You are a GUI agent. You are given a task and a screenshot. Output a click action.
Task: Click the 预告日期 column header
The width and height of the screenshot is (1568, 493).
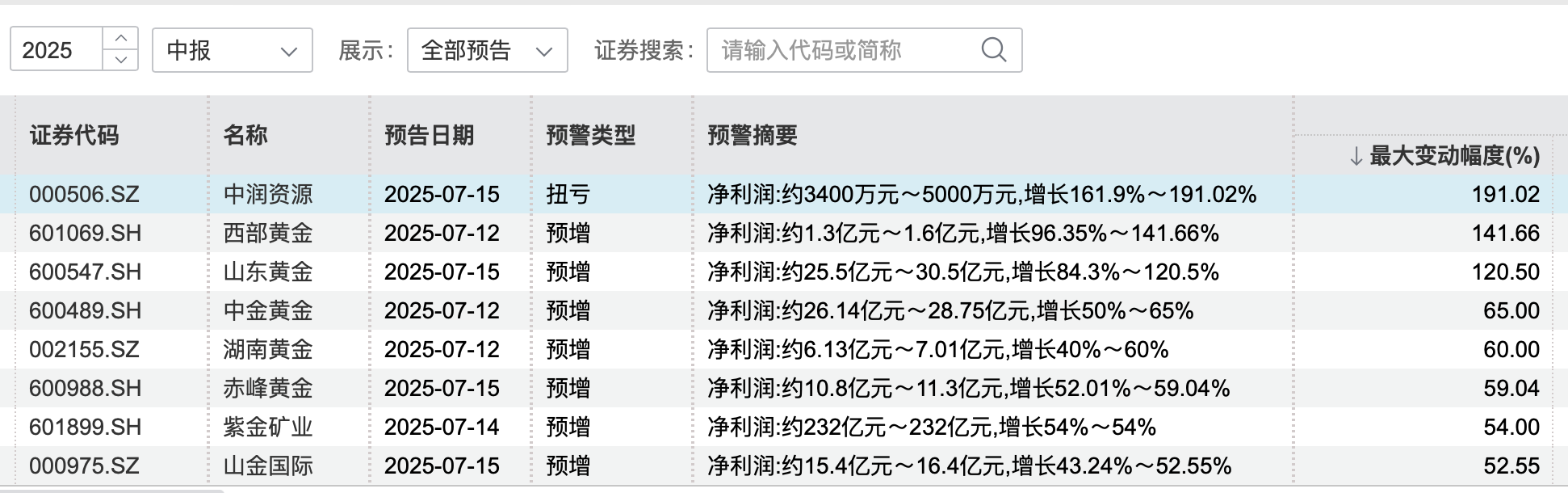click(x=429, y=135)
